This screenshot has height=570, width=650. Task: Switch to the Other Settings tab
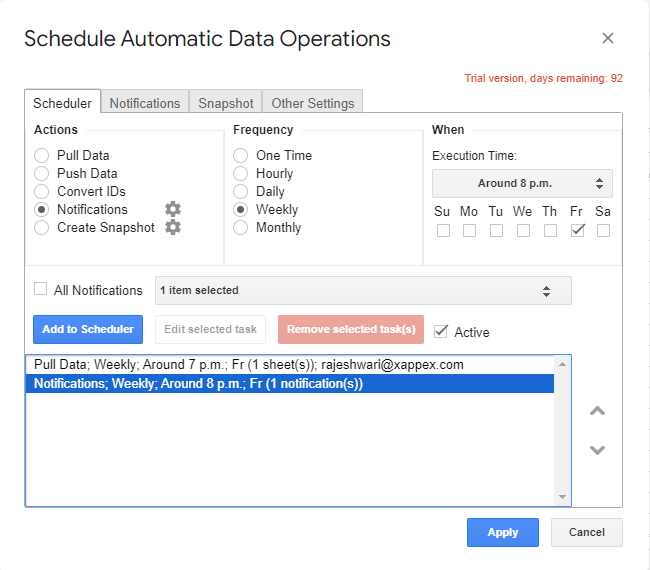coord(313,103)
